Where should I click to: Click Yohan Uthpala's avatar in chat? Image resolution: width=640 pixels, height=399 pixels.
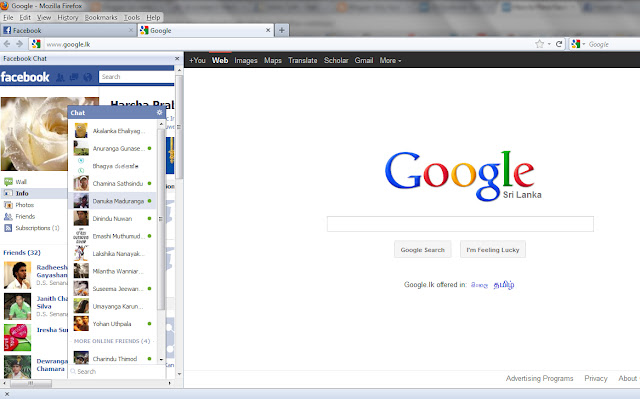(81, 324)
